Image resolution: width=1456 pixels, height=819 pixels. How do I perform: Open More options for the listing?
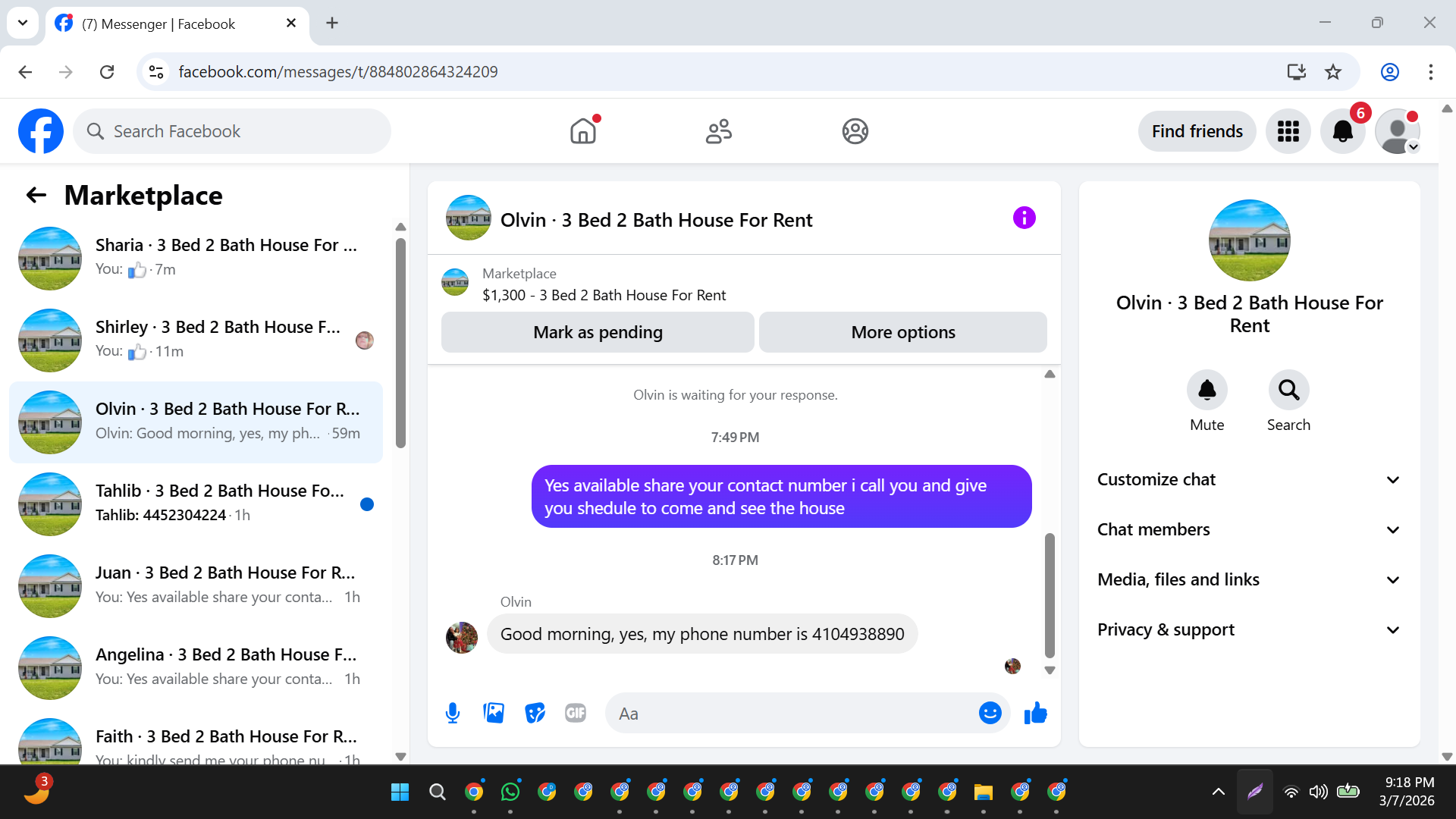[902, 332]
